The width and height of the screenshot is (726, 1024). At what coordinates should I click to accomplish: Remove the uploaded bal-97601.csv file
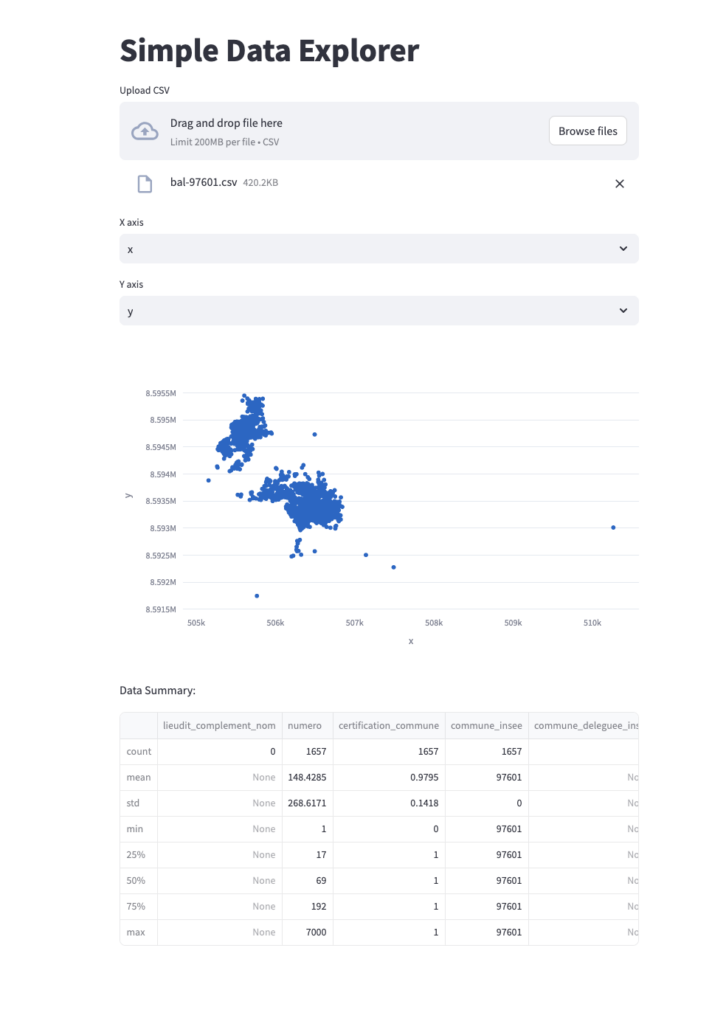(x=619, y=183)
